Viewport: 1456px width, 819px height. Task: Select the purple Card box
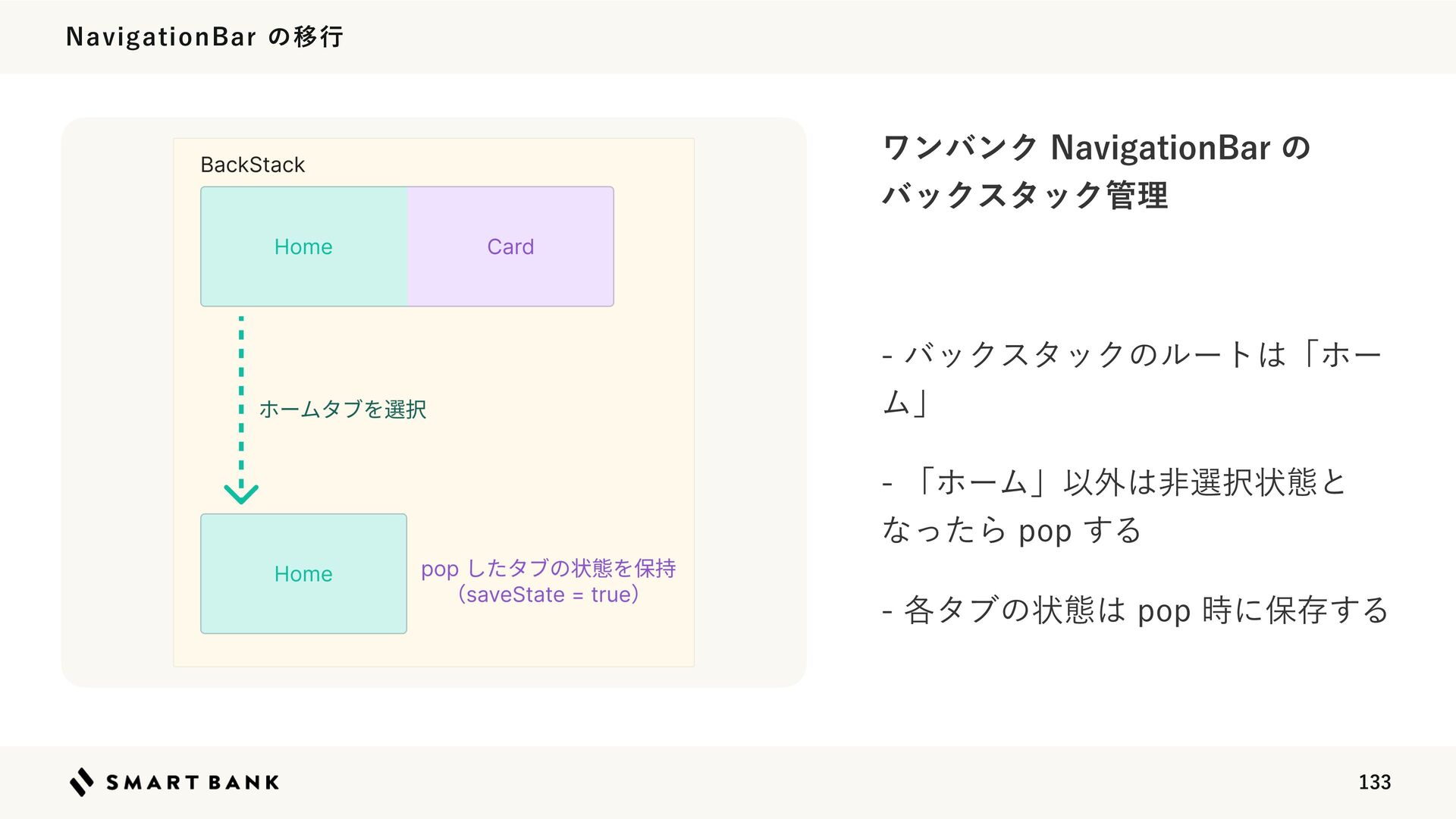click(510, 246)
